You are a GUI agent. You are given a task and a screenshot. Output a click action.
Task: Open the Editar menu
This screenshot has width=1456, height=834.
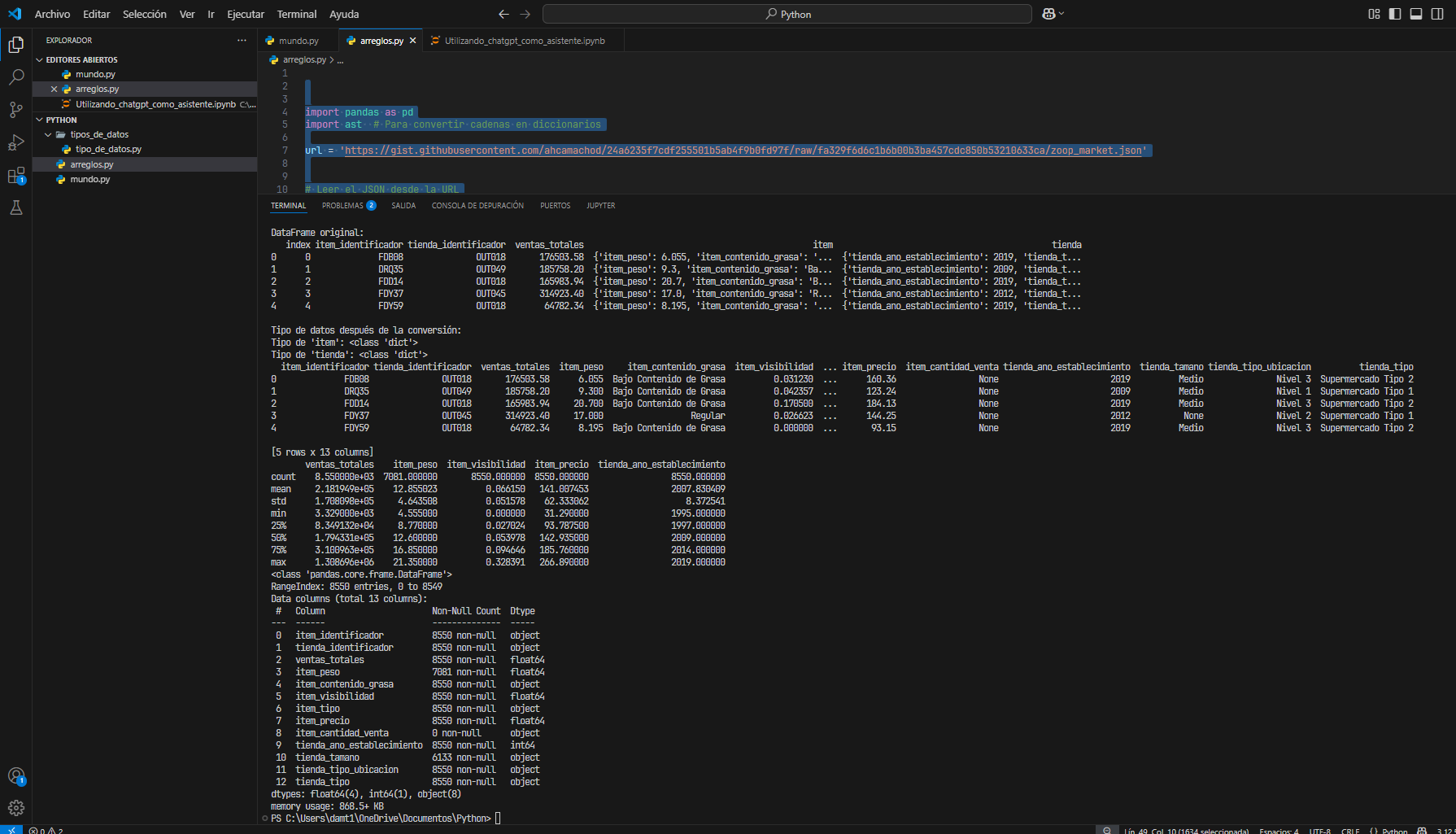pyautogui.click(x=96, y=14)
